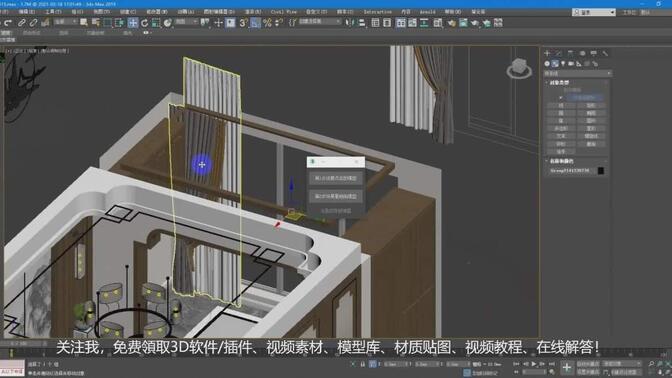672x378 pixels.
Task: Click the second button in floating dialog
Action: 336,196
